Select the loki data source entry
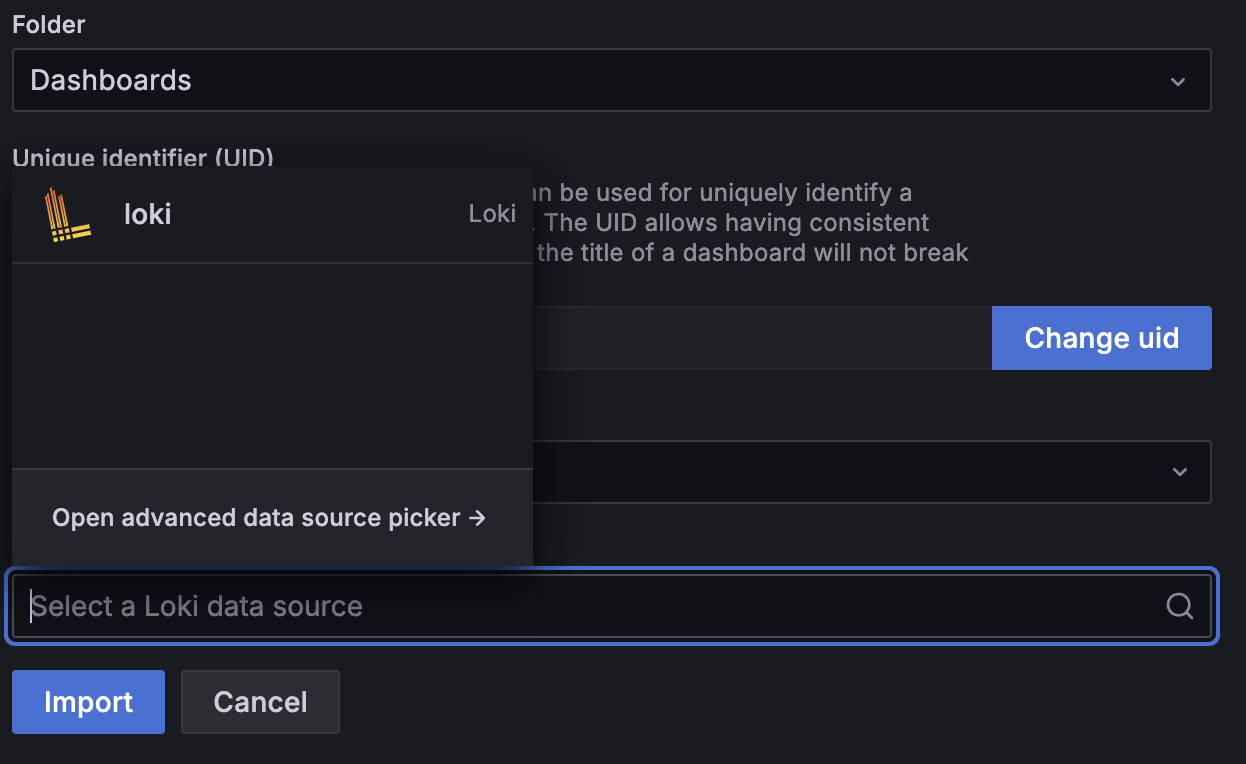The height and width of the screenshot is (764, 1246). tap(272, 214)
